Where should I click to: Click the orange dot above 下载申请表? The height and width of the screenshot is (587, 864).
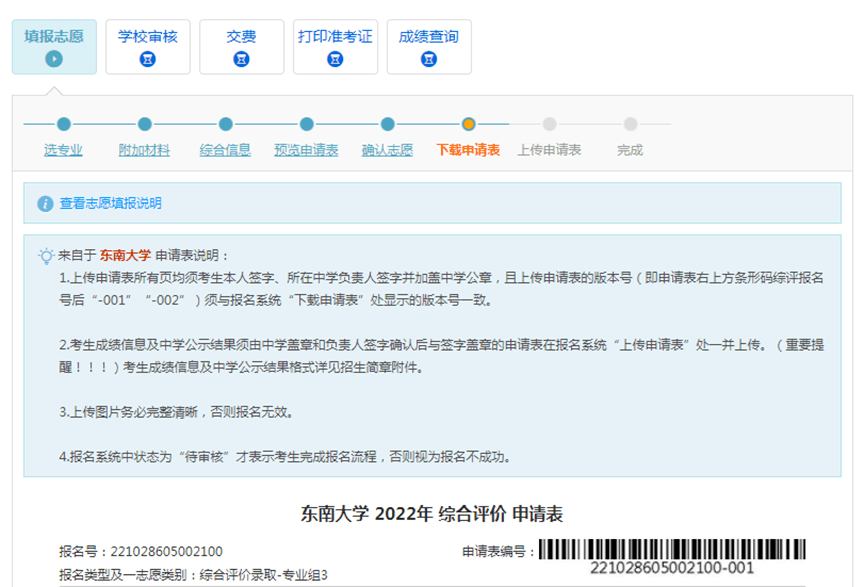coord(469,124)
